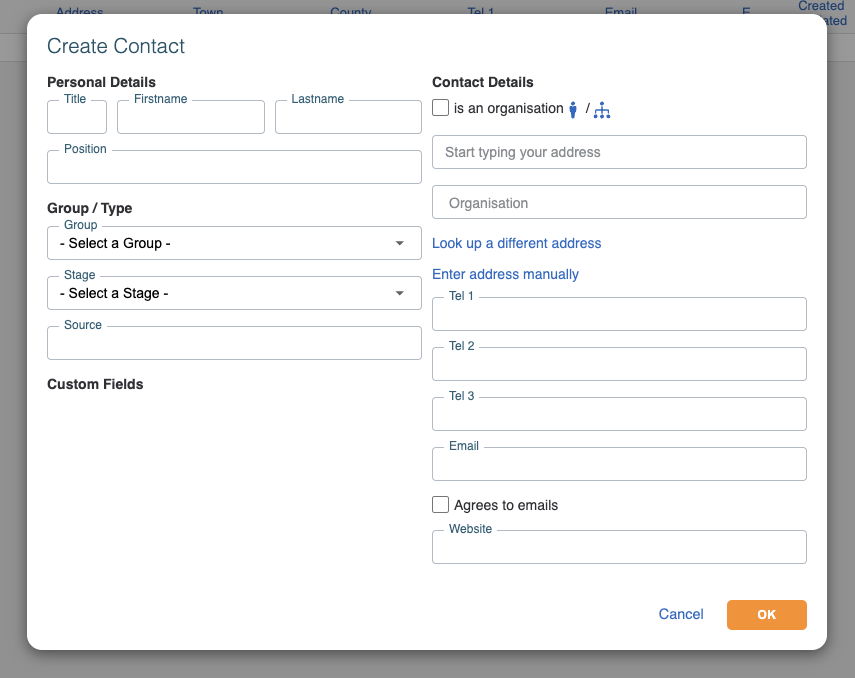
Task: Click the person icon beside organisation checkbox
Action: click(x=573, y=110)
